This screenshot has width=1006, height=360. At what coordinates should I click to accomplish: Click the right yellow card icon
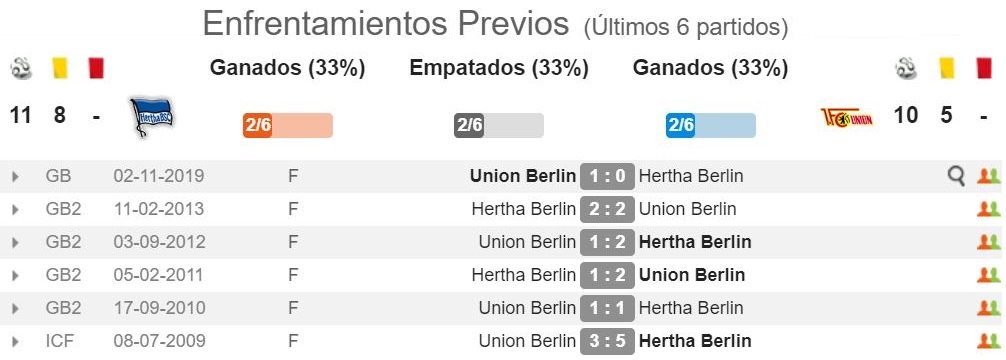947,68
